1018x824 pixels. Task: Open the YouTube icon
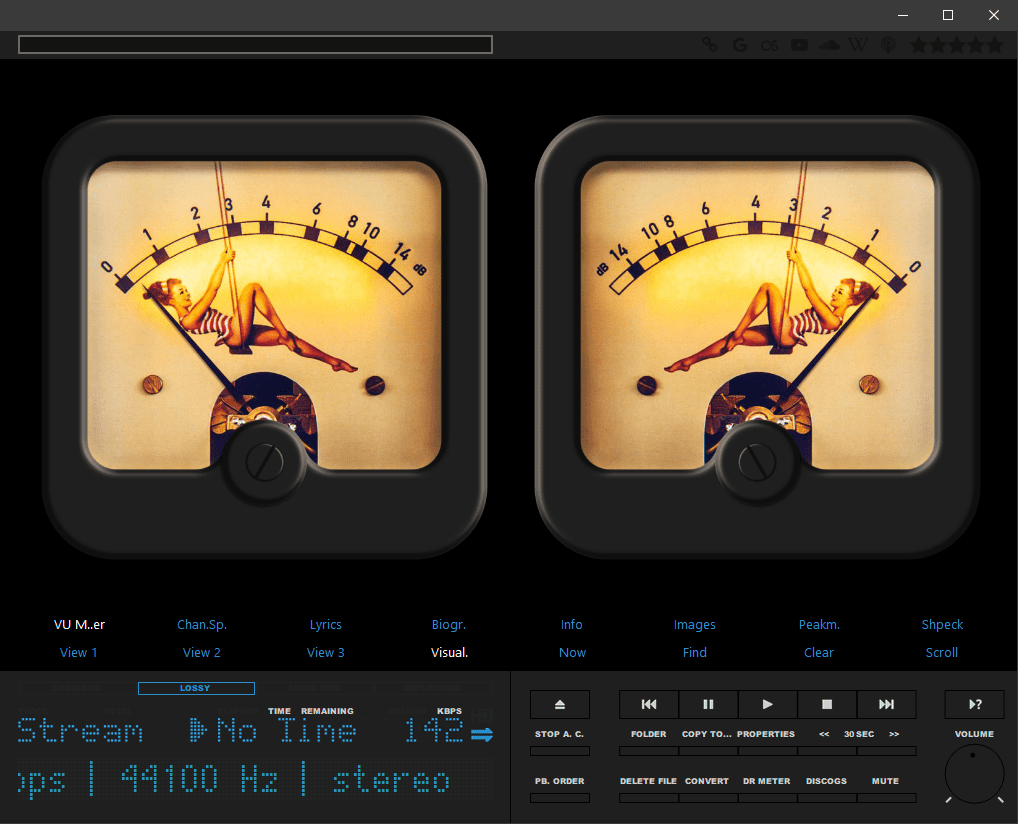[x=799, y=45]
